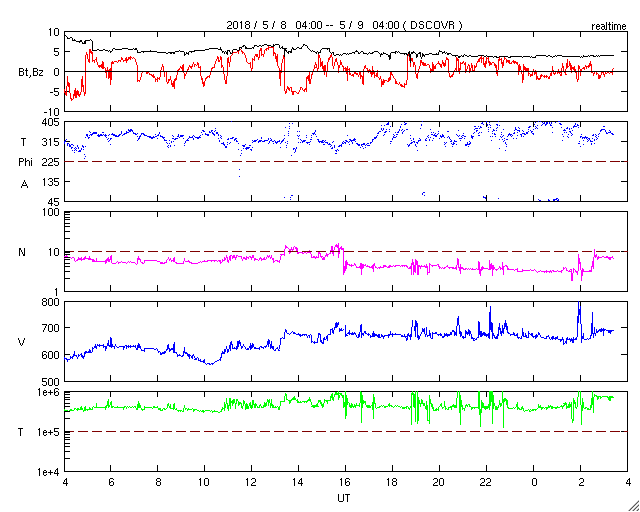The width and height of the screenshot is (640, 512).
Task: Click the "800" velocity tick value
Action: click(51, 302)
